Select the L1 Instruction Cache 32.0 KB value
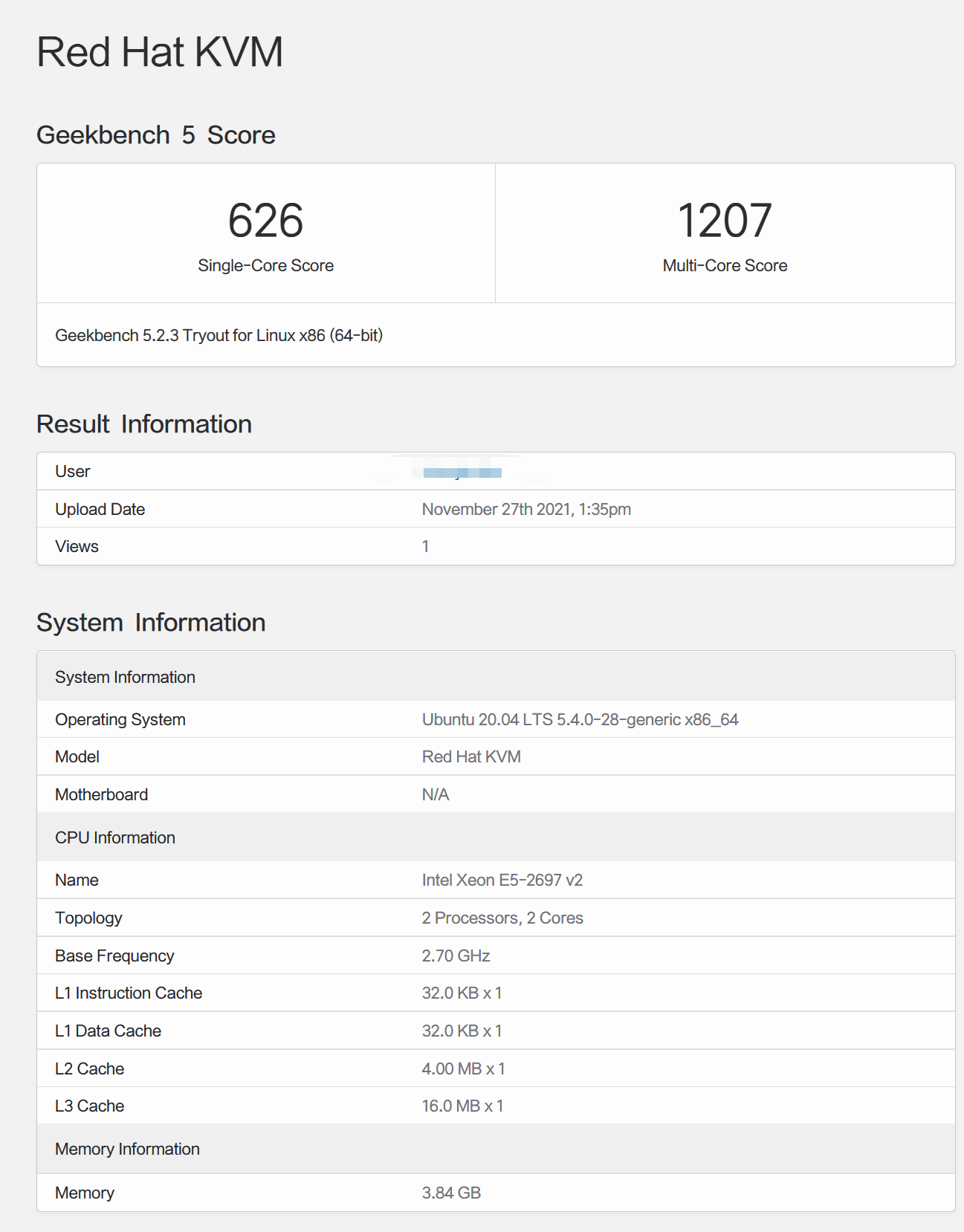Screen dimensions: 964x1232 [462, 993]
